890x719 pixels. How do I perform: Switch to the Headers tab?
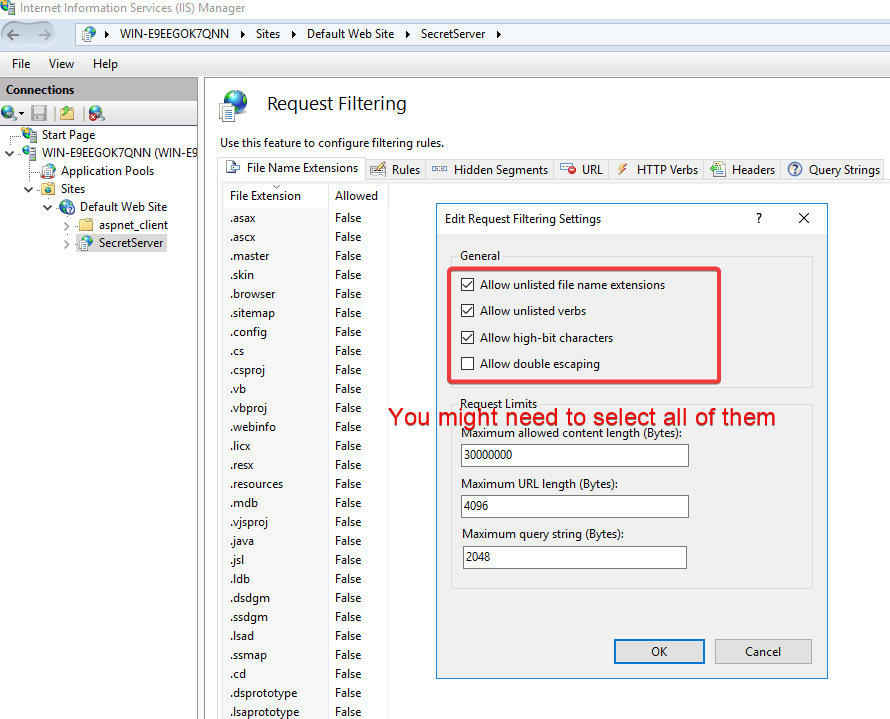pos(742,170)
